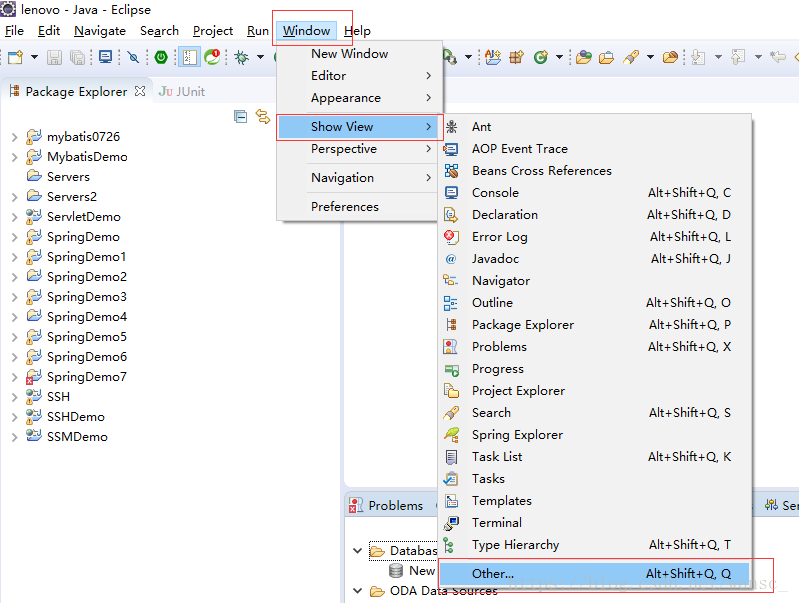Viewport: 799px width, 603px height.
Task: Open the Search flashlight dropdown arrow
Action: (650, 57)
